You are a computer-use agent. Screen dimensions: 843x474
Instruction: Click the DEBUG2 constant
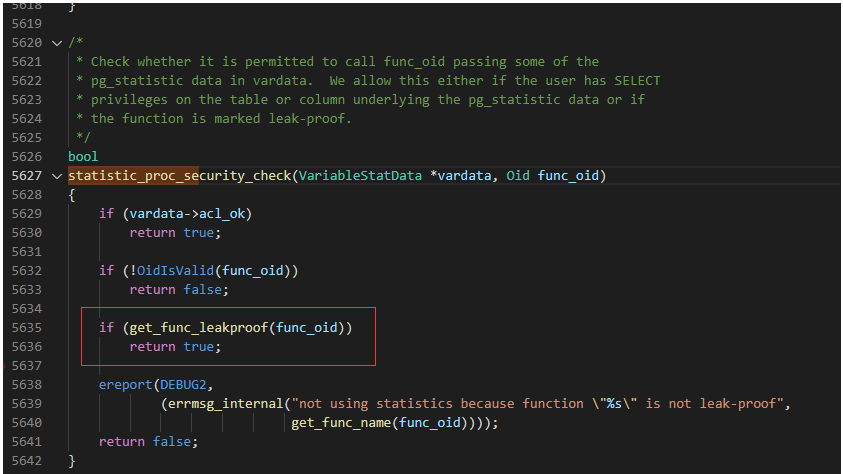point(184,384)
